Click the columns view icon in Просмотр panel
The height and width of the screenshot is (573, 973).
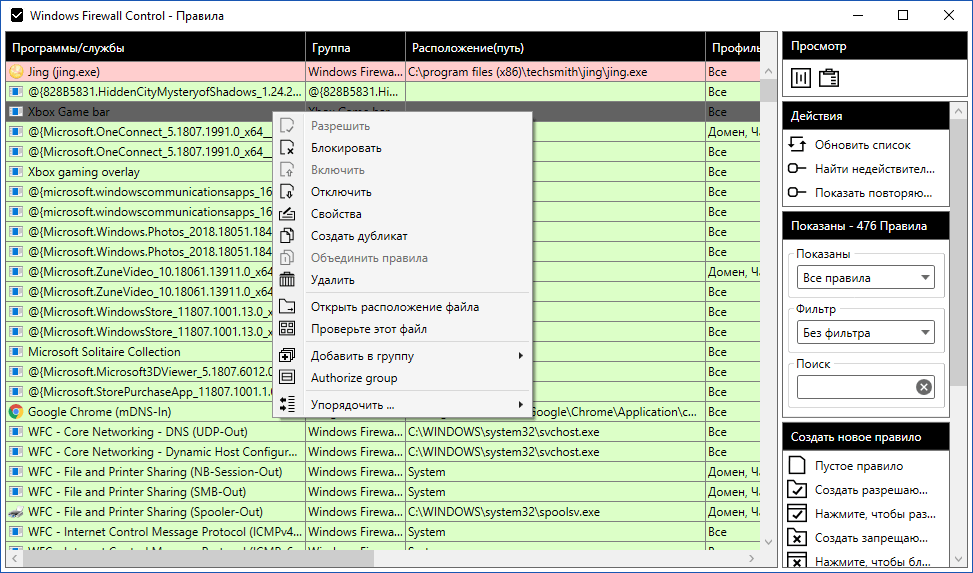(800, 78)
